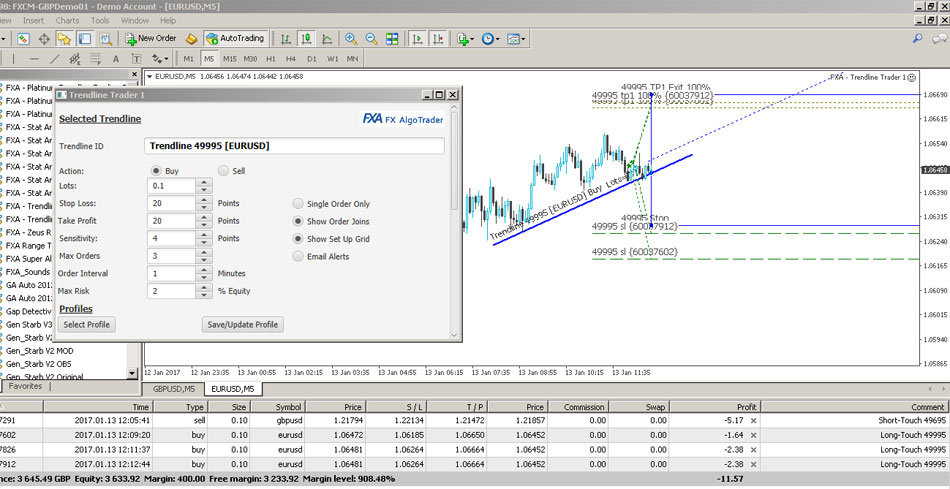Open the search magnifier icon
The image size is (950, 489).
point(918,38)
